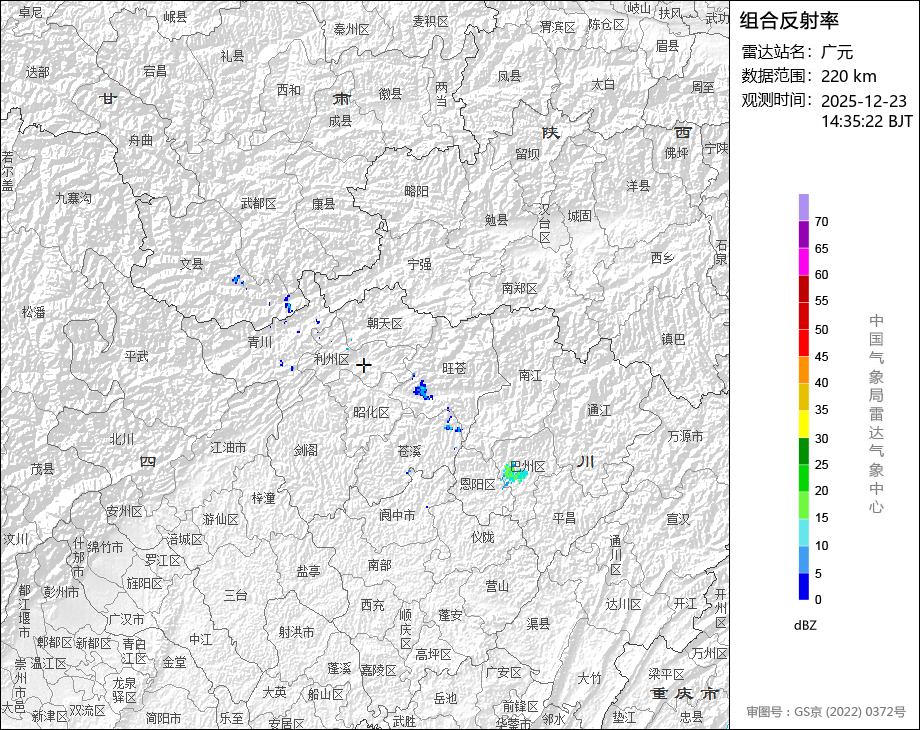920x730 pixels.
Task: Click the 巴州区 map label
Action: (527, 467)
